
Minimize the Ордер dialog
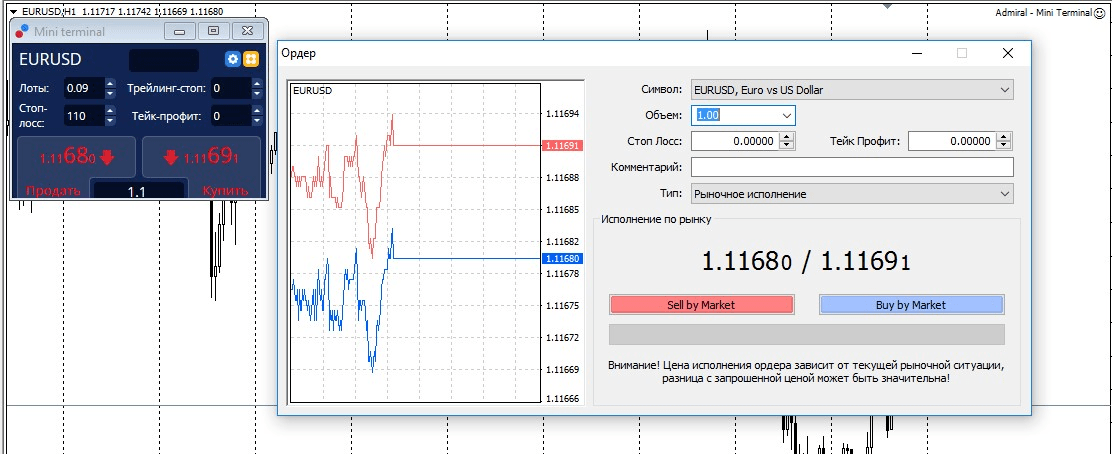[x=918, y=53]
